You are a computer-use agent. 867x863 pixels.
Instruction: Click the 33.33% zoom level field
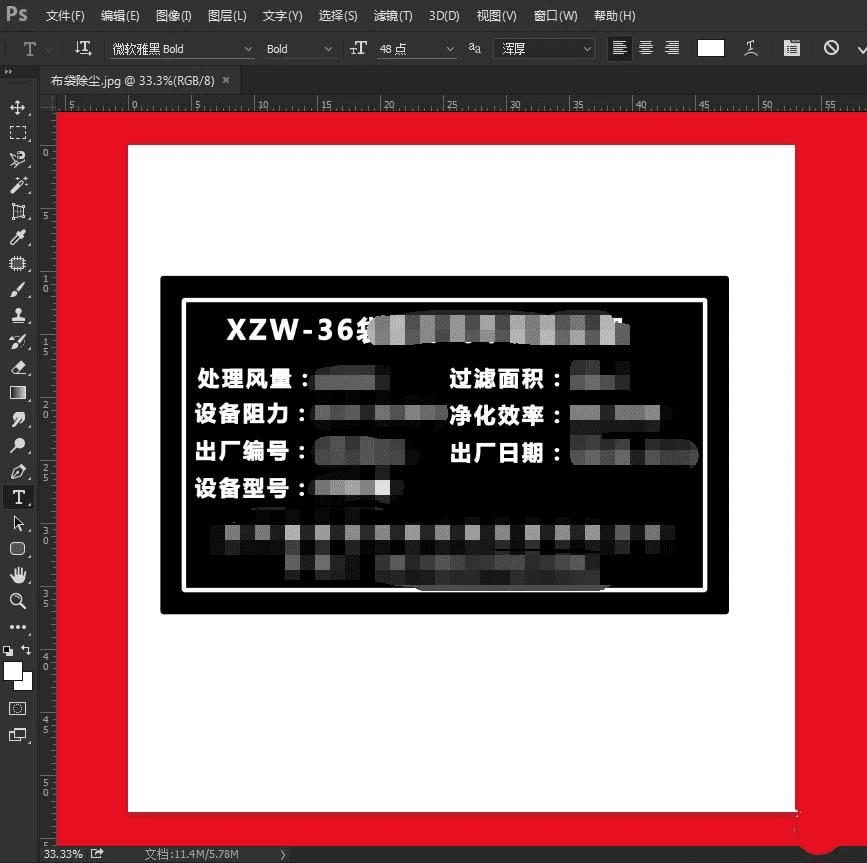[63, 854]
